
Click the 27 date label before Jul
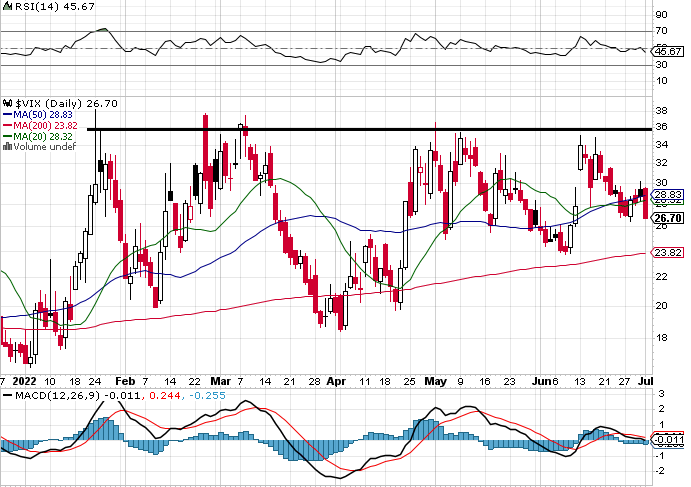pos(624,381)
